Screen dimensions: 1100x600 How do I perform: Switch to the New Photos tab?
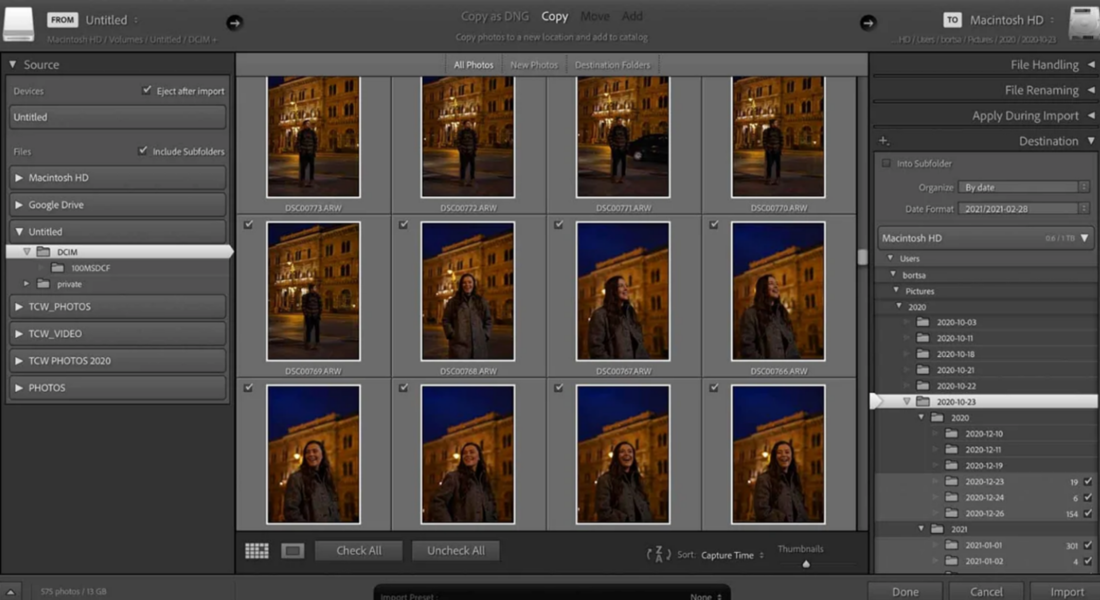[534, 65]
